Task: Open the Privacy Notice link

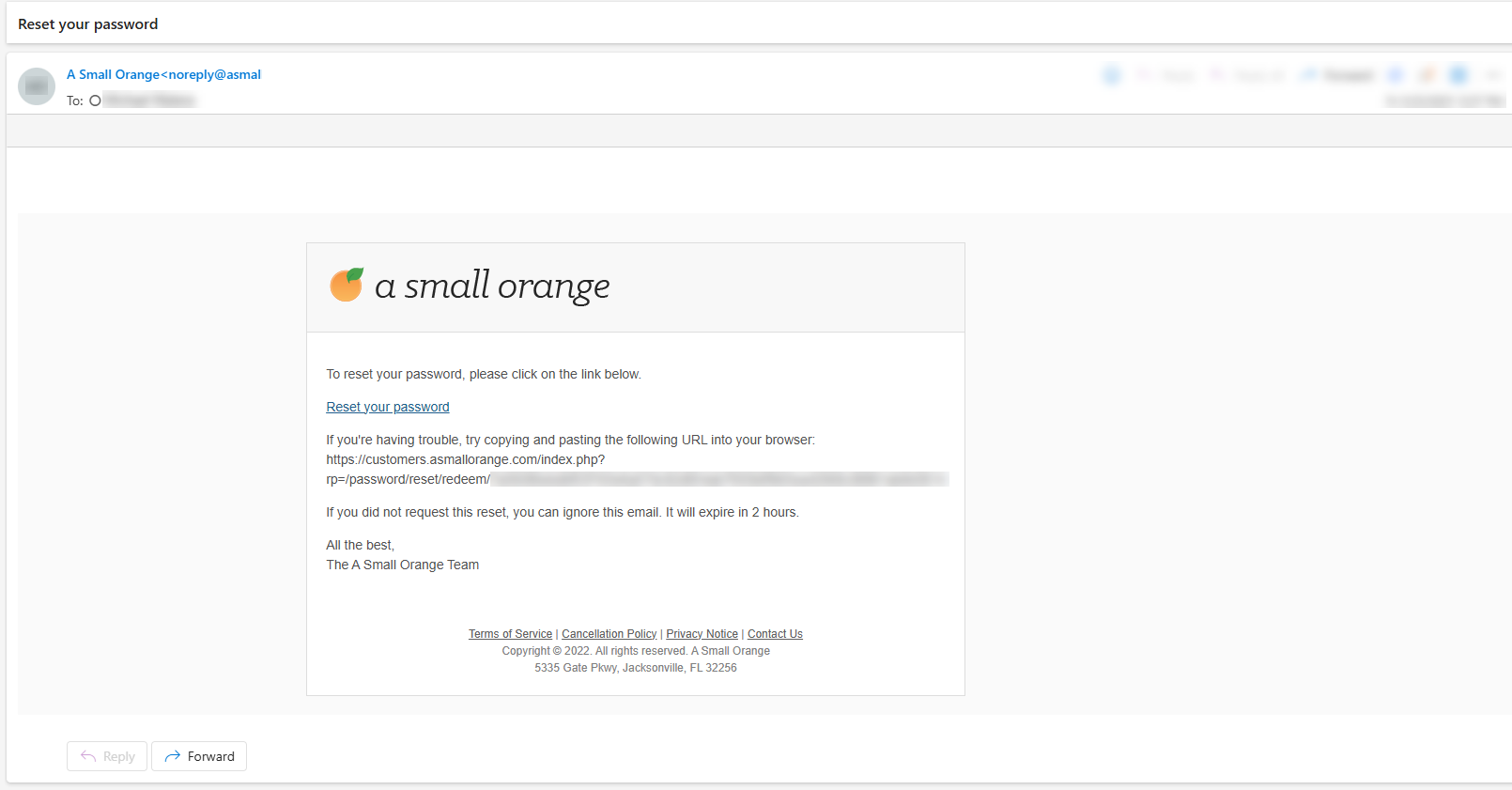Action: (x=702, y=634)
